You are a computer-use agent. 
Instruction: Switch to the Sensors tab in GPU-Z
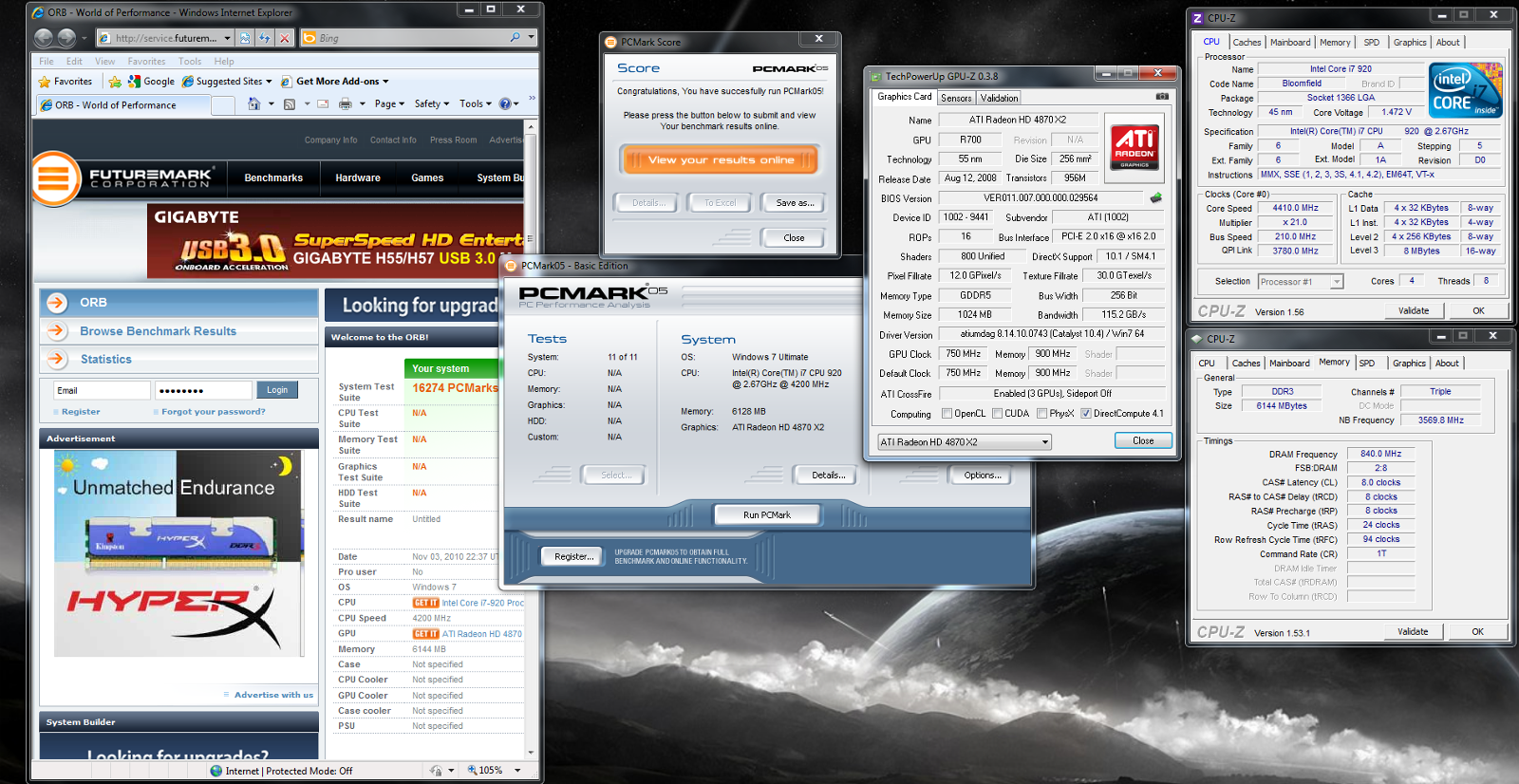(956, 98)
